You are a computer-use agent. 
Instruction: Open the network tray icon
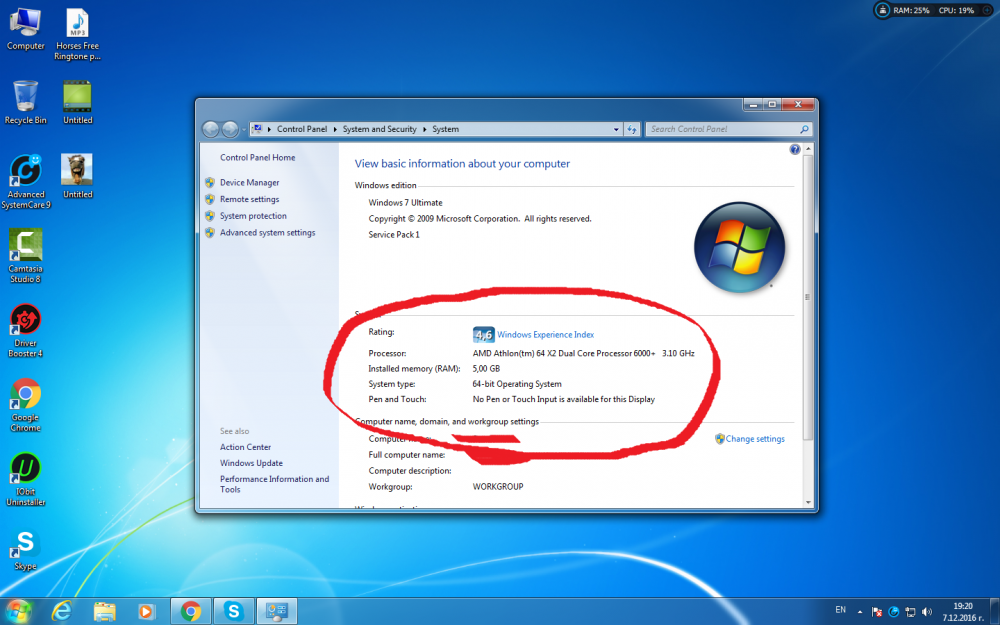(x=910, y=612)
